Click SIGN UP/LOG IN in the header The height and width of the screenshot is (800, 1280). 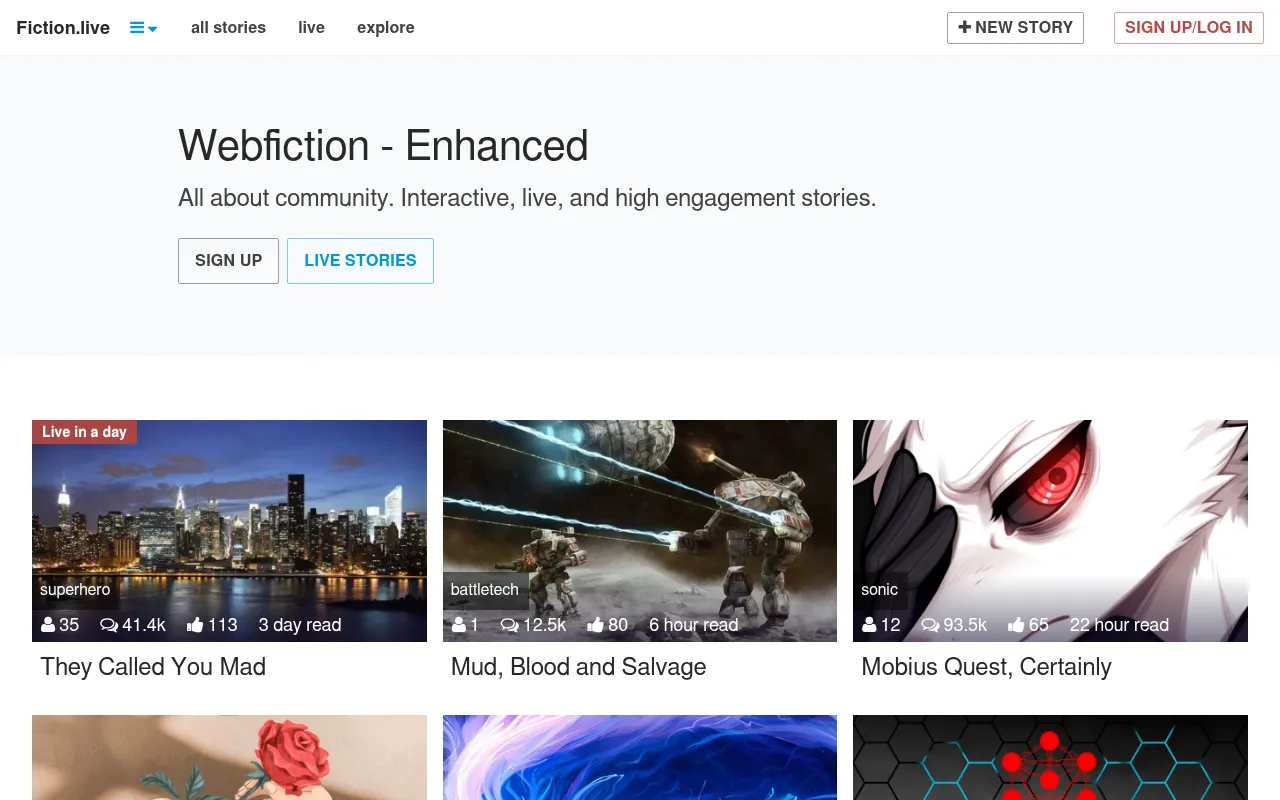(1189, 28)
